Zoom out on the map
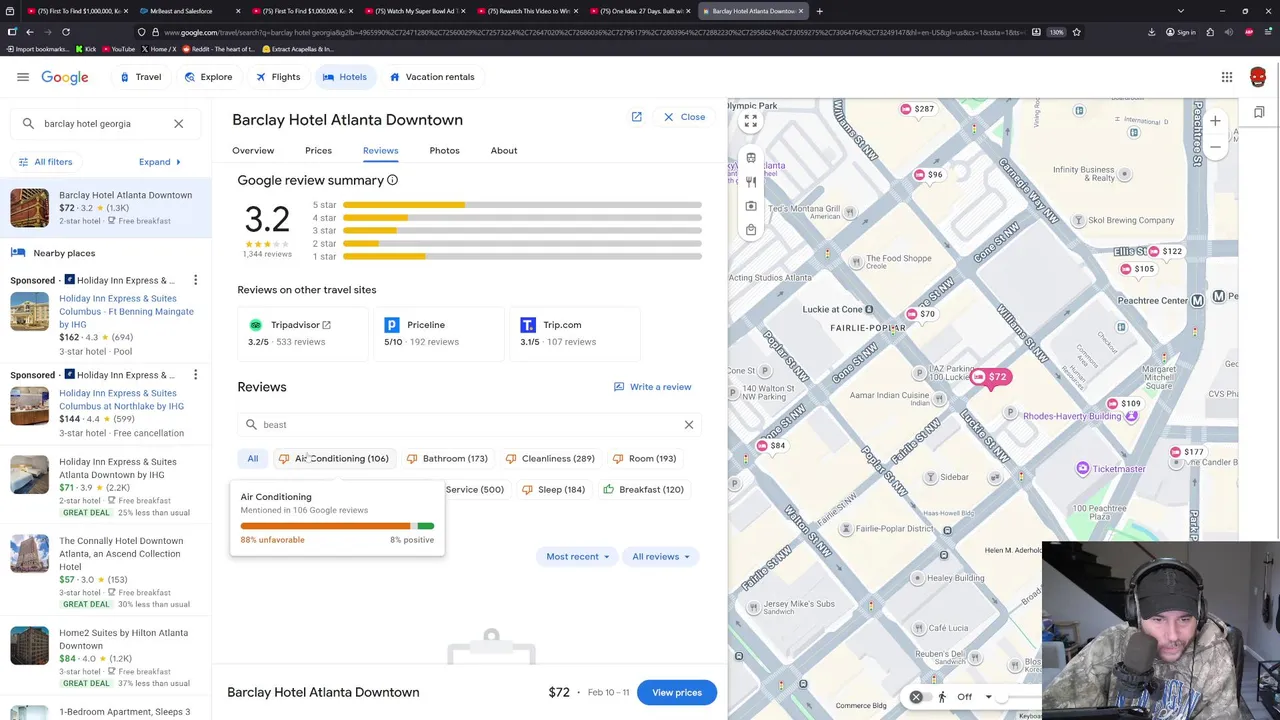The height and width of the screenshot is (720, 1280). point(1215,147)
